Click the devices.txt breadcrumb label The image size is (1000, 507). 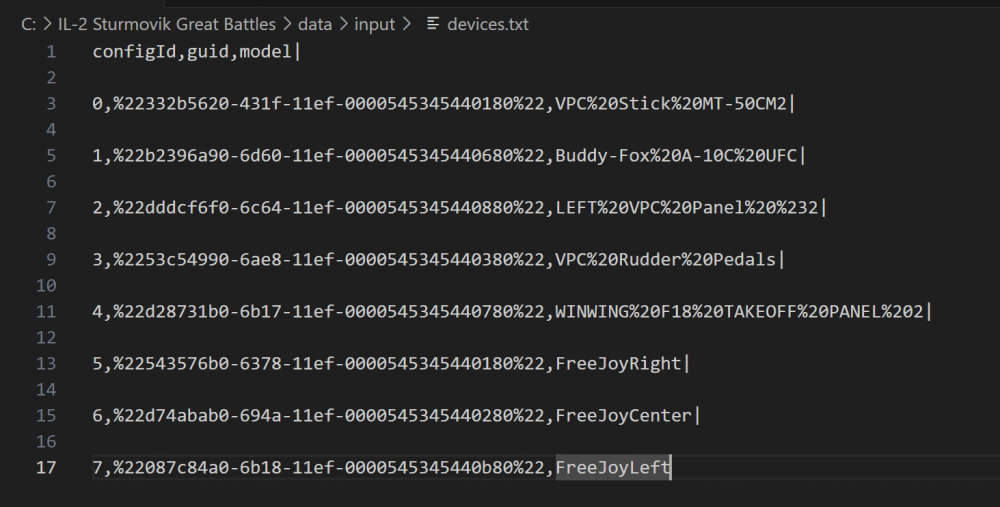click(x=489, y=23)
